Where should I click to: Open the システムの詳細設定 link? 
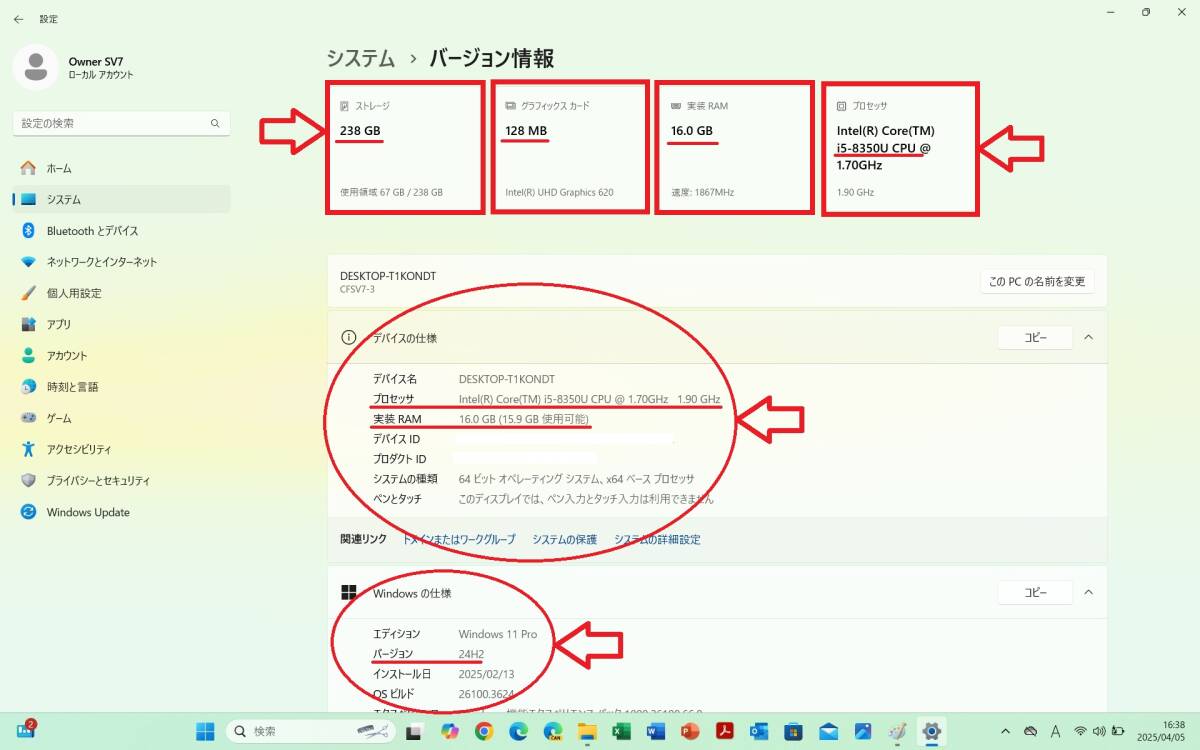pyautogui.click(x=657, y=539)
